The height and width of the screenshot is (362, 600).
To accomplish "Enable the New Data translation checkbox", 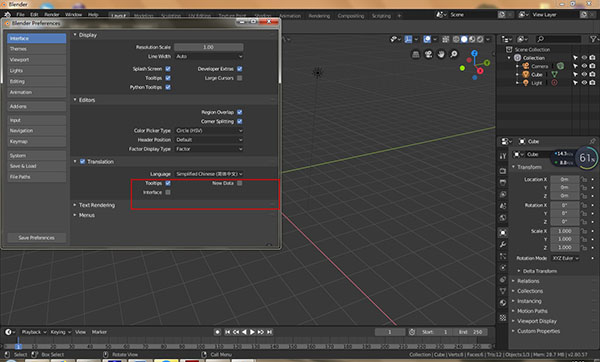I will coord(240,183).
